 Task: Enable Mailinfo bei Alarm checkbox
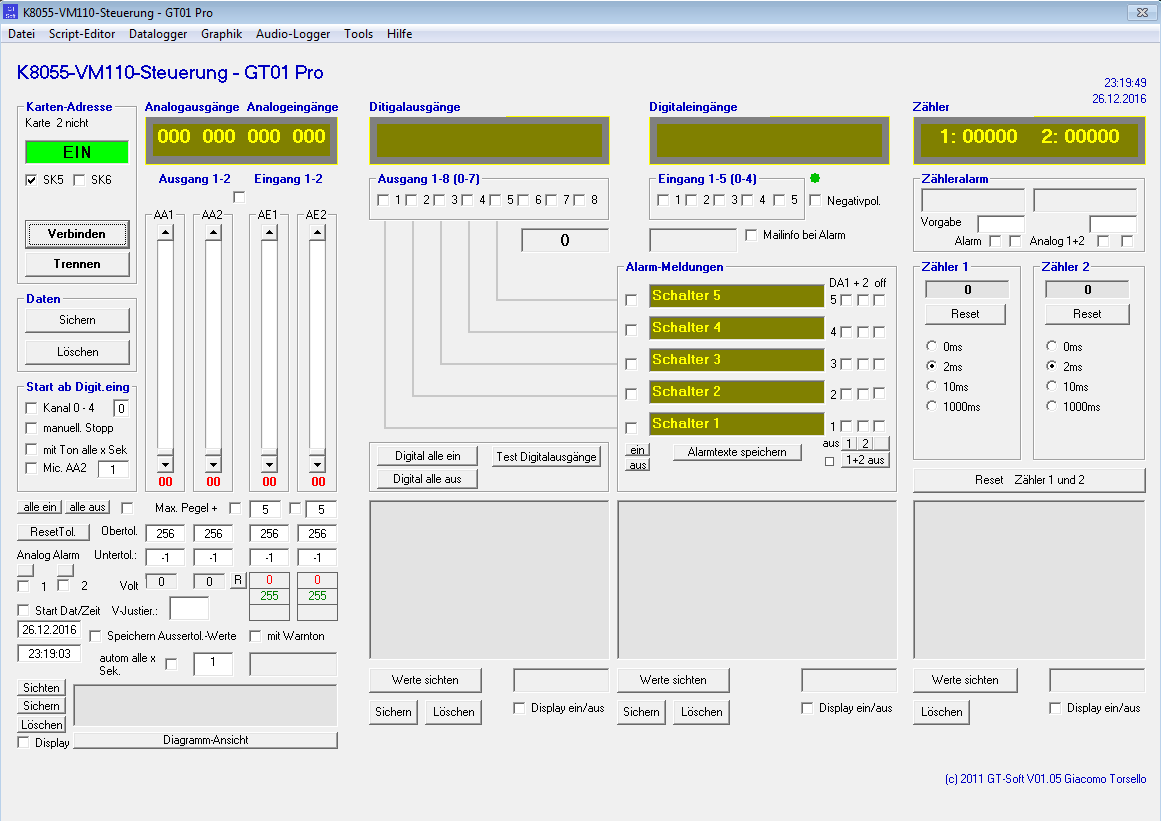(752, 235)
